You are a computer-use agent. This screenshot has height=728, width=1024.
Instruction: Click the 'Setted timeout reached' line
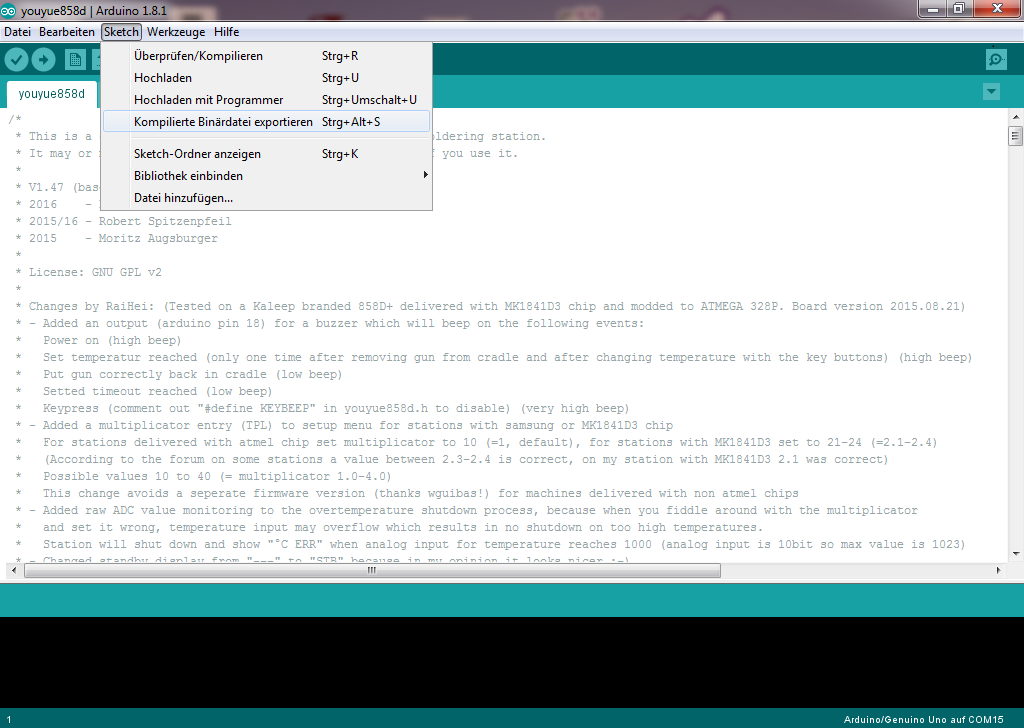click(157, 391)
